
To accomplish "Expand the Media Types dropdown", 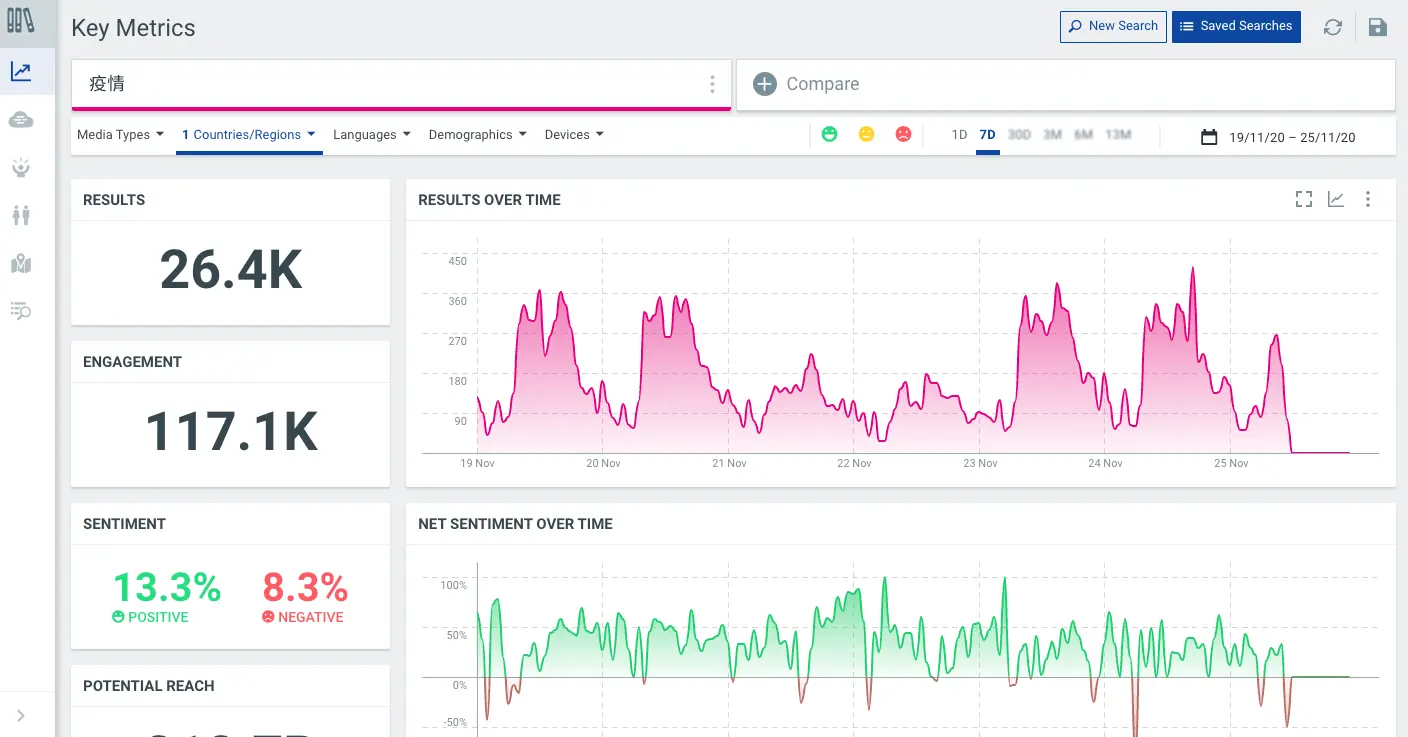I will [120, 135].
